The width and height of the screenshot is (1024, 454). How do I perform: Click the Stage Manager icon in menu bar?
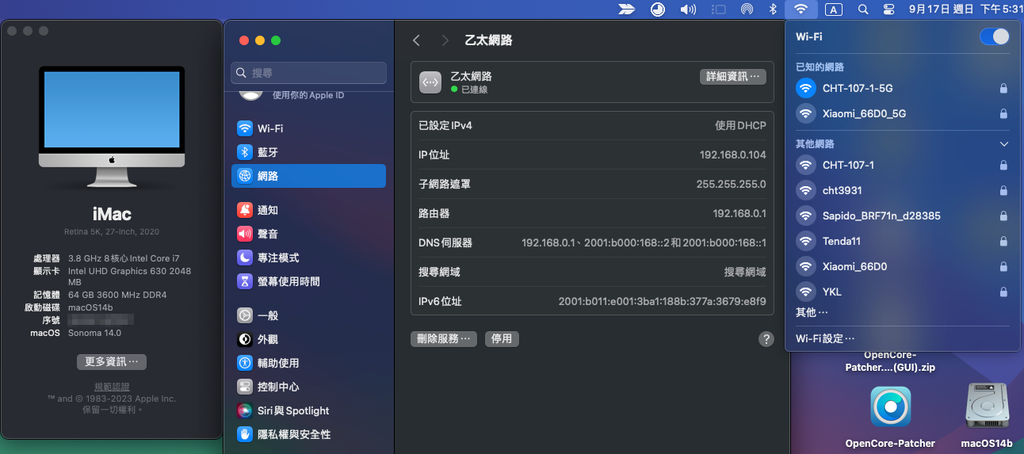tap(718, 9)
